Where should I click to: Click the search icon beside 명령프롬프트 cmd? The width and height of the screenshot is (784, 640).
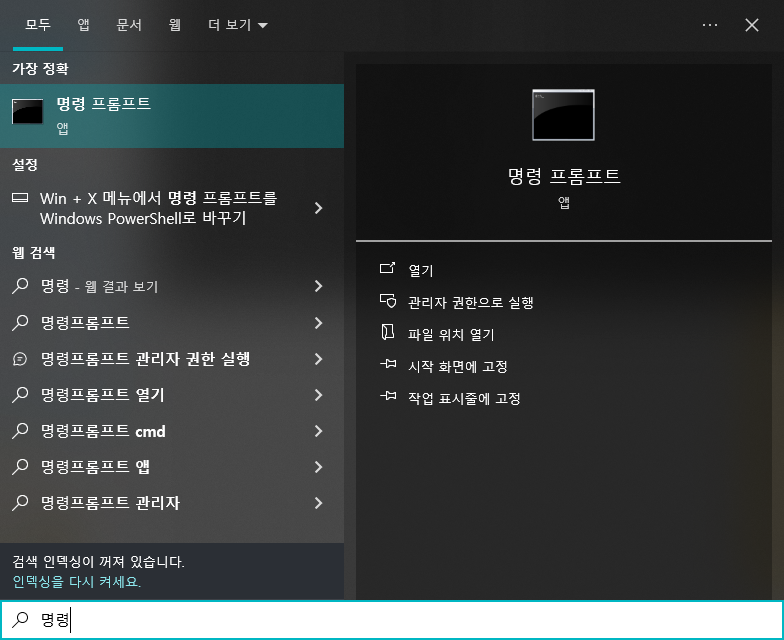[20, 430]
